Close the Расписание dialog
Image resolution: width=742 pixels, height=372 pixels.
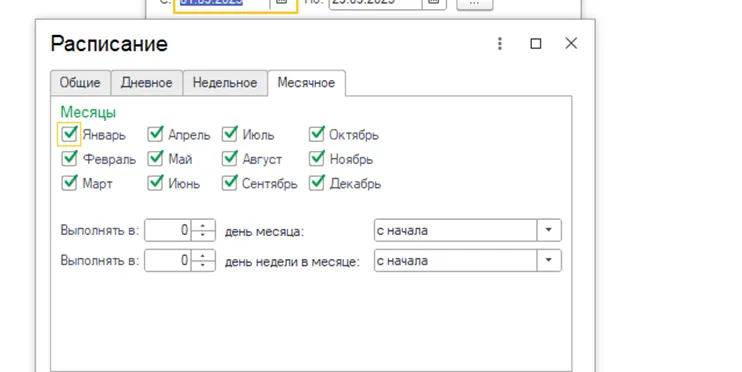point(571,43)
